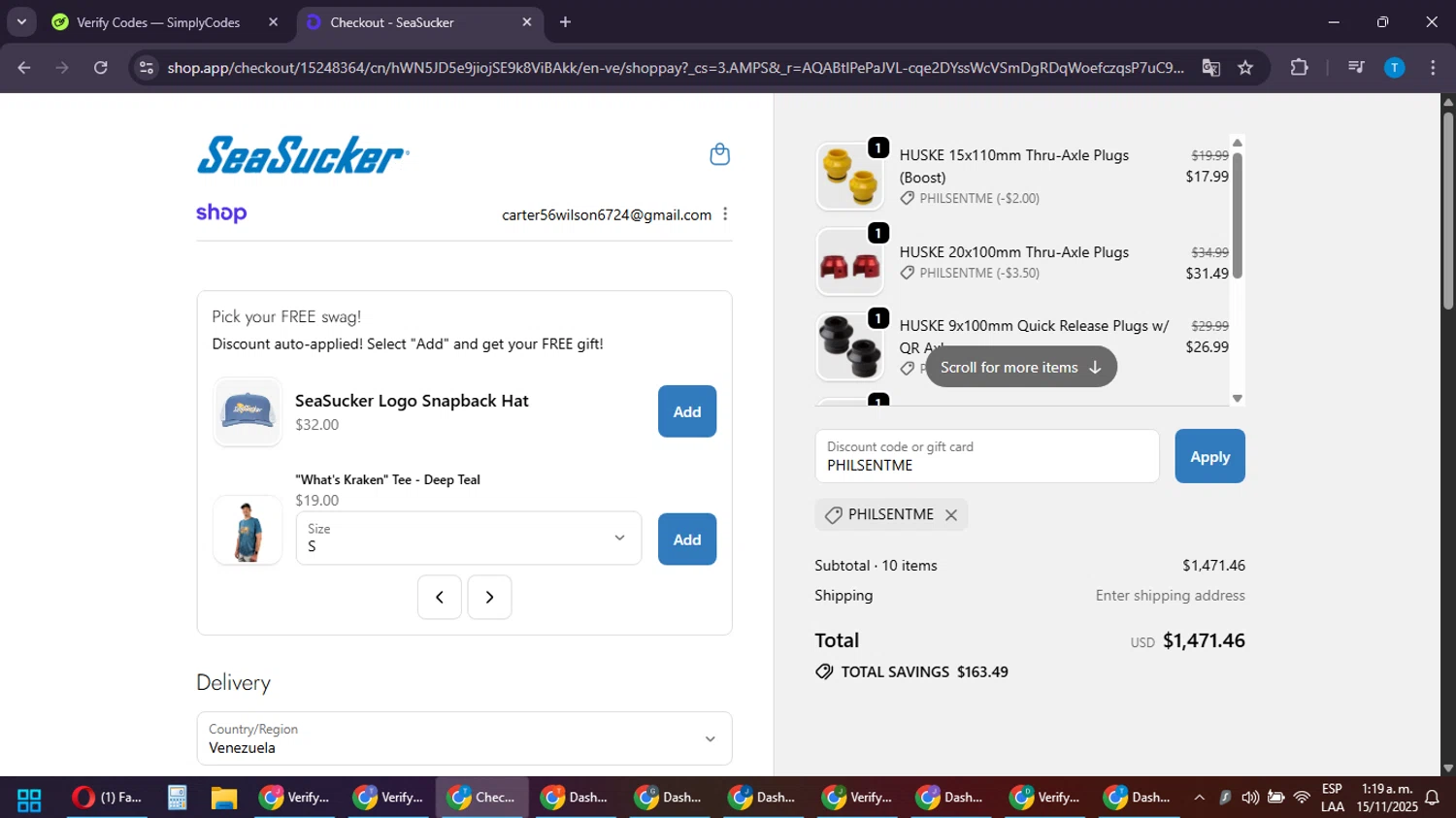Open HUSKE 9x100mm Quick Release Plugs thumbnail

pos(849,346)
